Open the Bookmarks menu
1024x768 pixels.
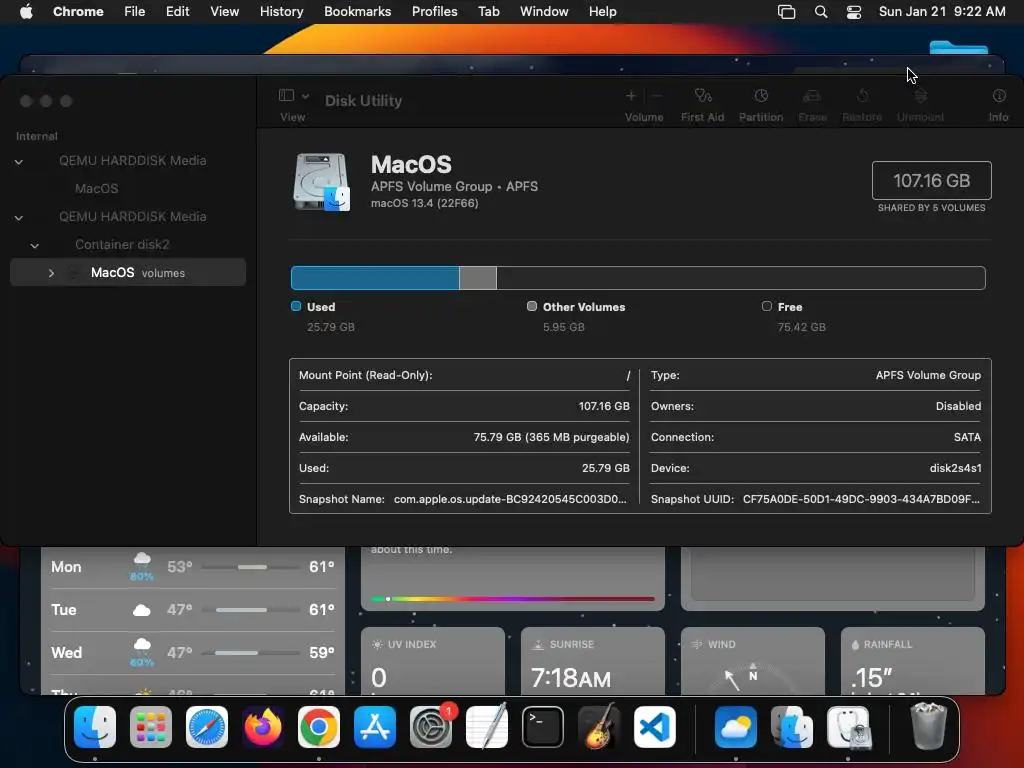(357, 12)
